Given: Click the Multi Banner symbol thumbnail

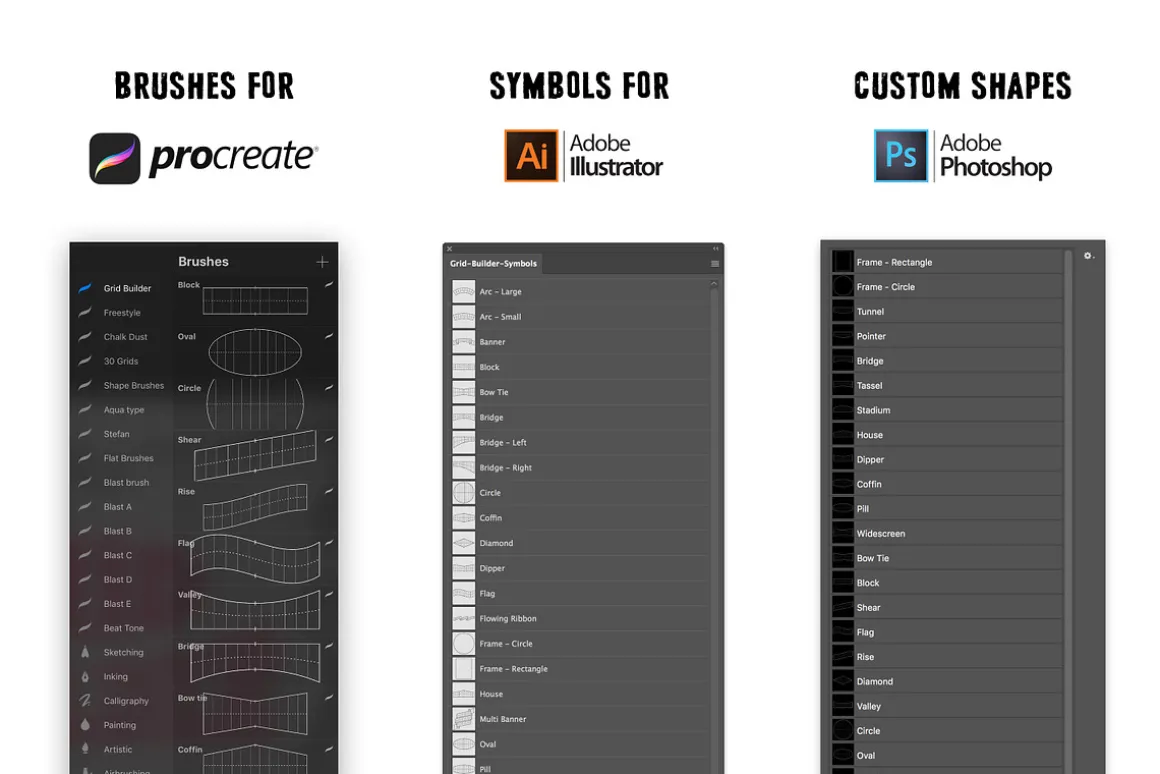Looking at the screenshot, I should click(x=464, y=719).
